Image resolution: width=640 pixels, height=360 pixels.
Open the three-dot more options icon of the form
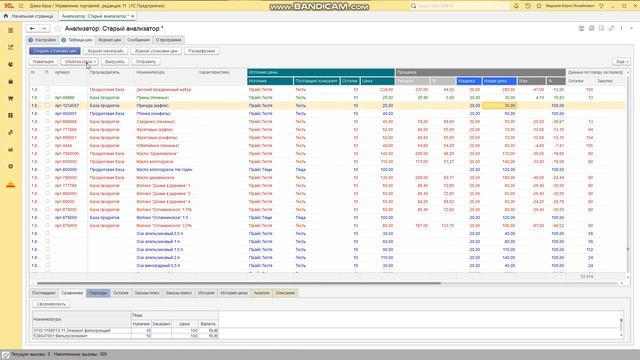tap(621, 28)
